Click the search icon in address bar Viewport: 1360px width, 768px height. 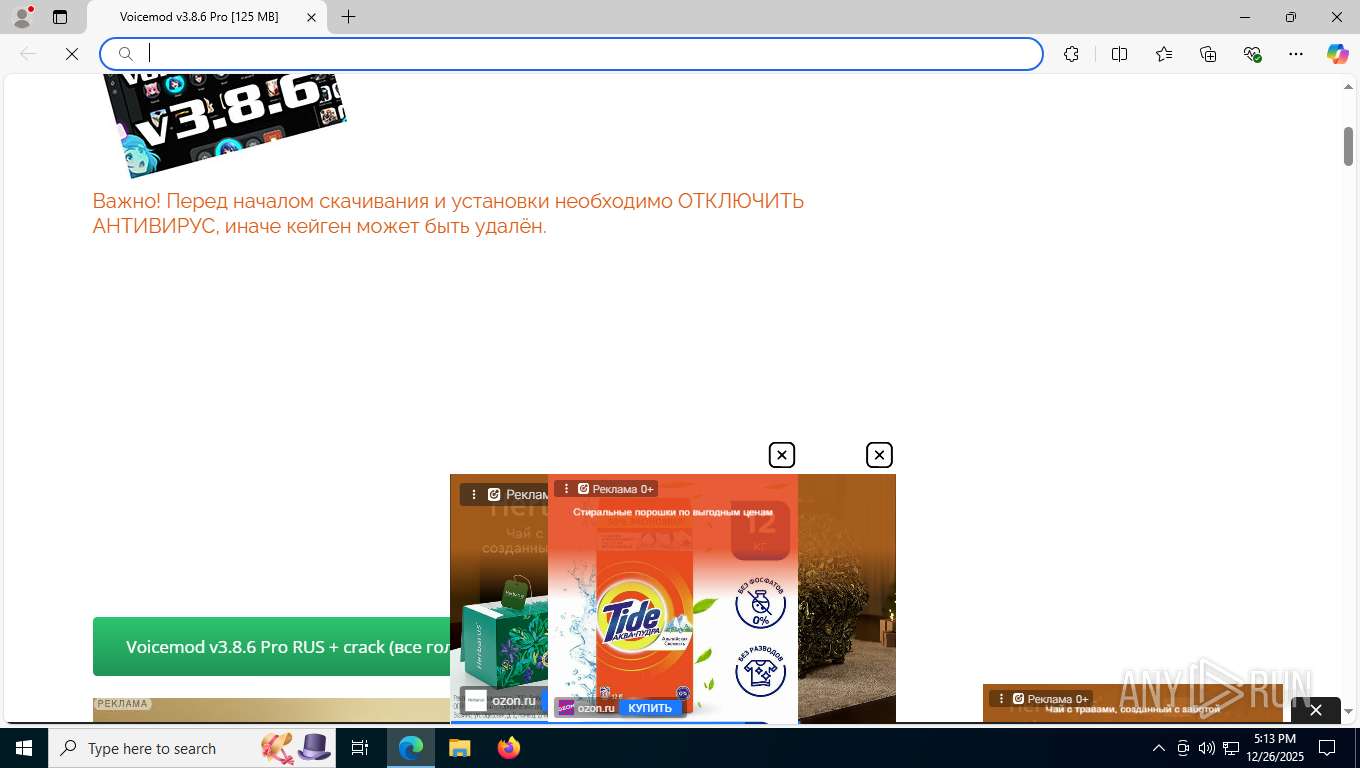coord(126,54)
